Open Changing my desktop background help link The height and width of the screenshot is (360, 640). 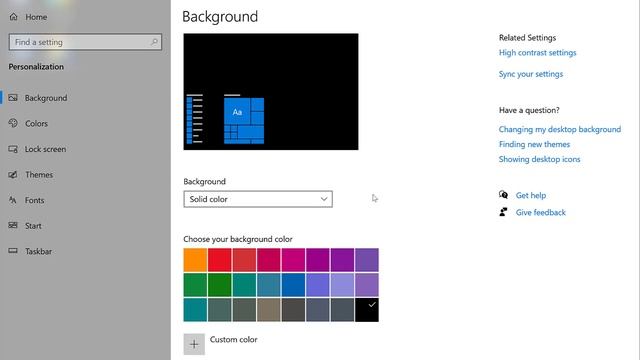pos(560,129)
